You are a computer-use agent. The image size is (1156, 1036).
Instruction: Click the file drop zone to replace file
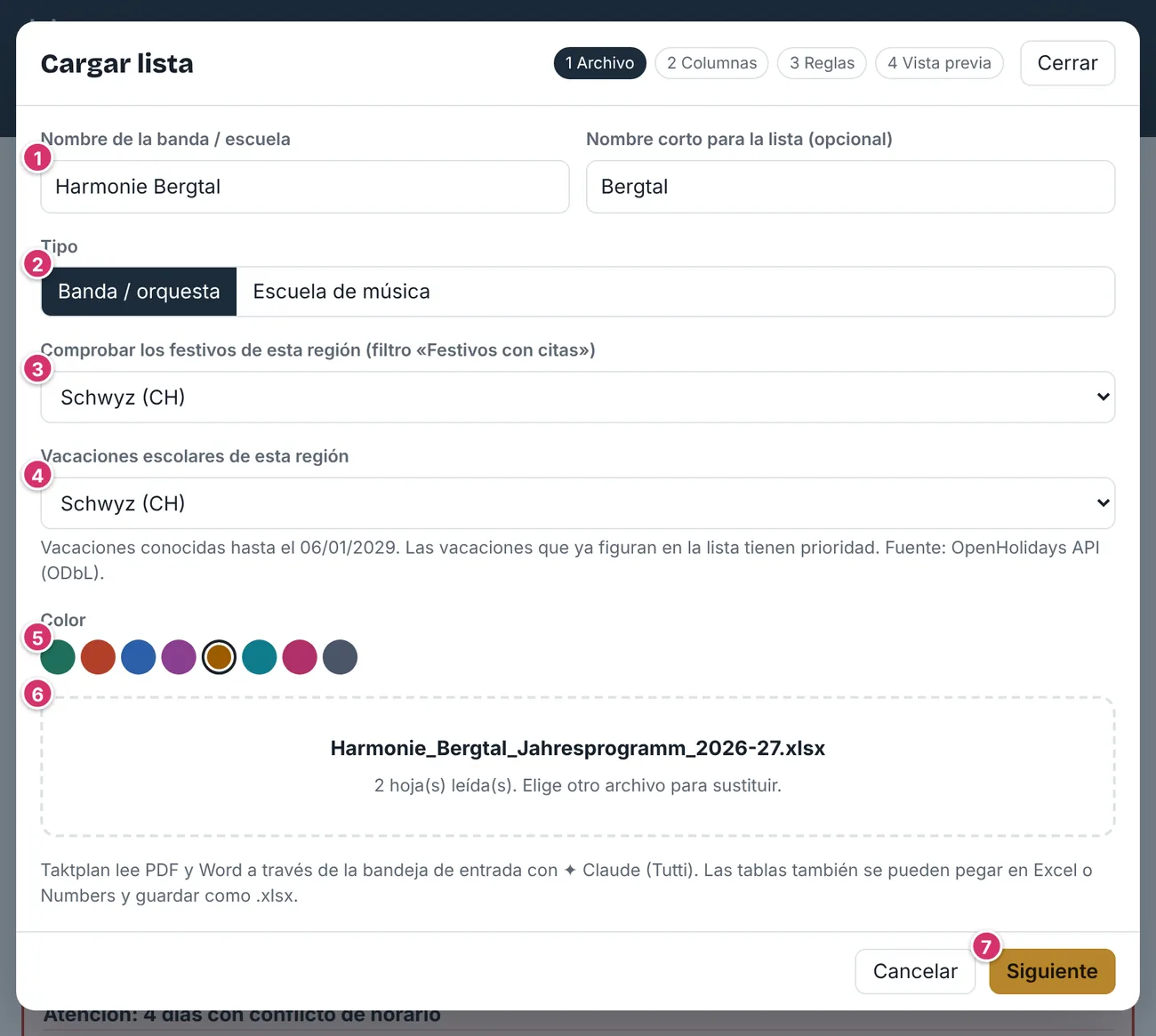tap(578, 767)
